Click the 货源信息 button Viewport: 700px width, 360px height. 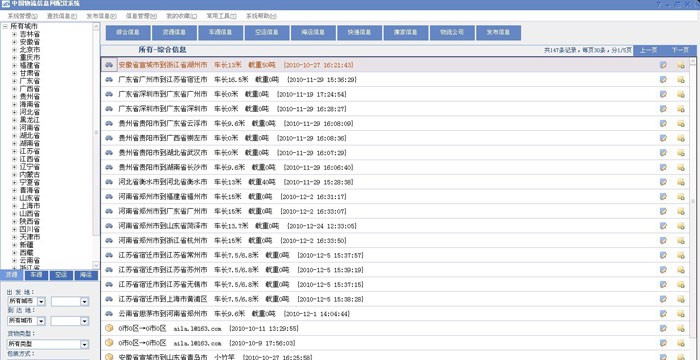coord(174,33)
